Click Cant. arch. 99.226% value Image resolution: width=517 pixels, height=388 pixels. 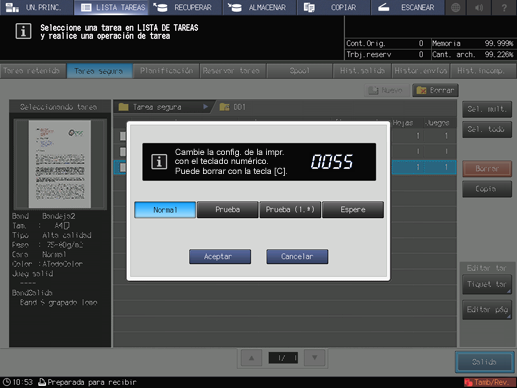(499, 54)
